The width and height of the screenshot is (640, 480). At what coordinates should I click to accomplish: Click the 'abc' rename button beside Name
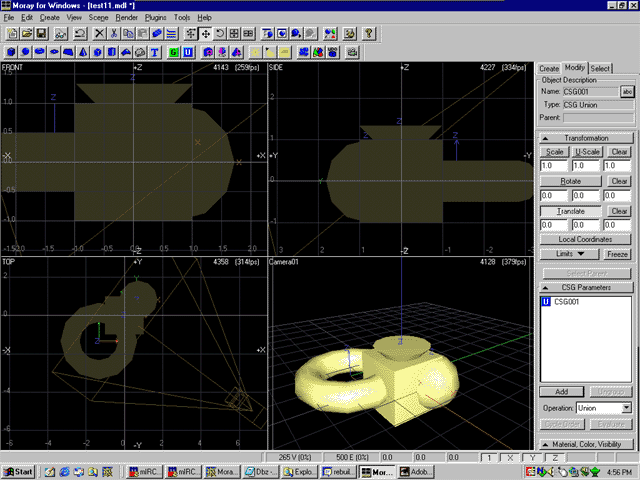pyautogui.click(x=627, y=91)
